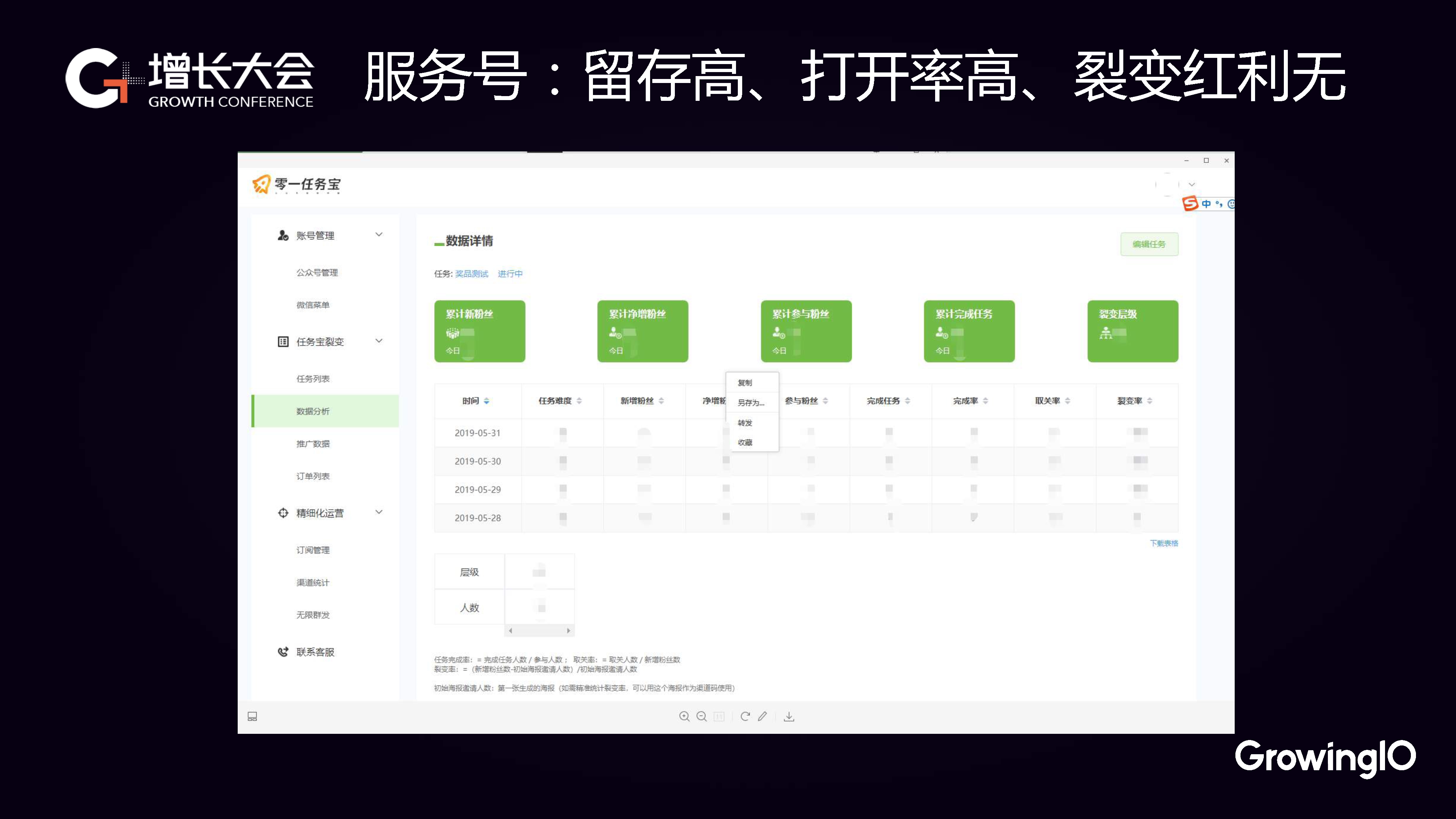Click the 编辑任务 button

tap(1149, 244)
